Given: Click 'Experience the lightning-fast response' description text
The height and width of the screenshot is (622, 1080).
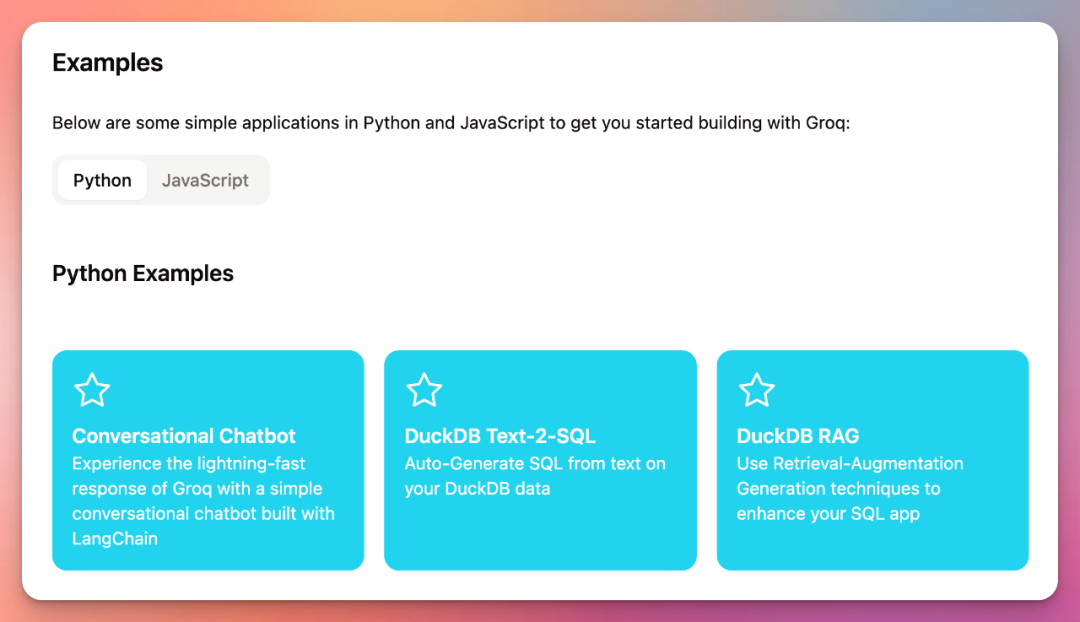Looking at the screenshot, I should click(x=203, y=501).
